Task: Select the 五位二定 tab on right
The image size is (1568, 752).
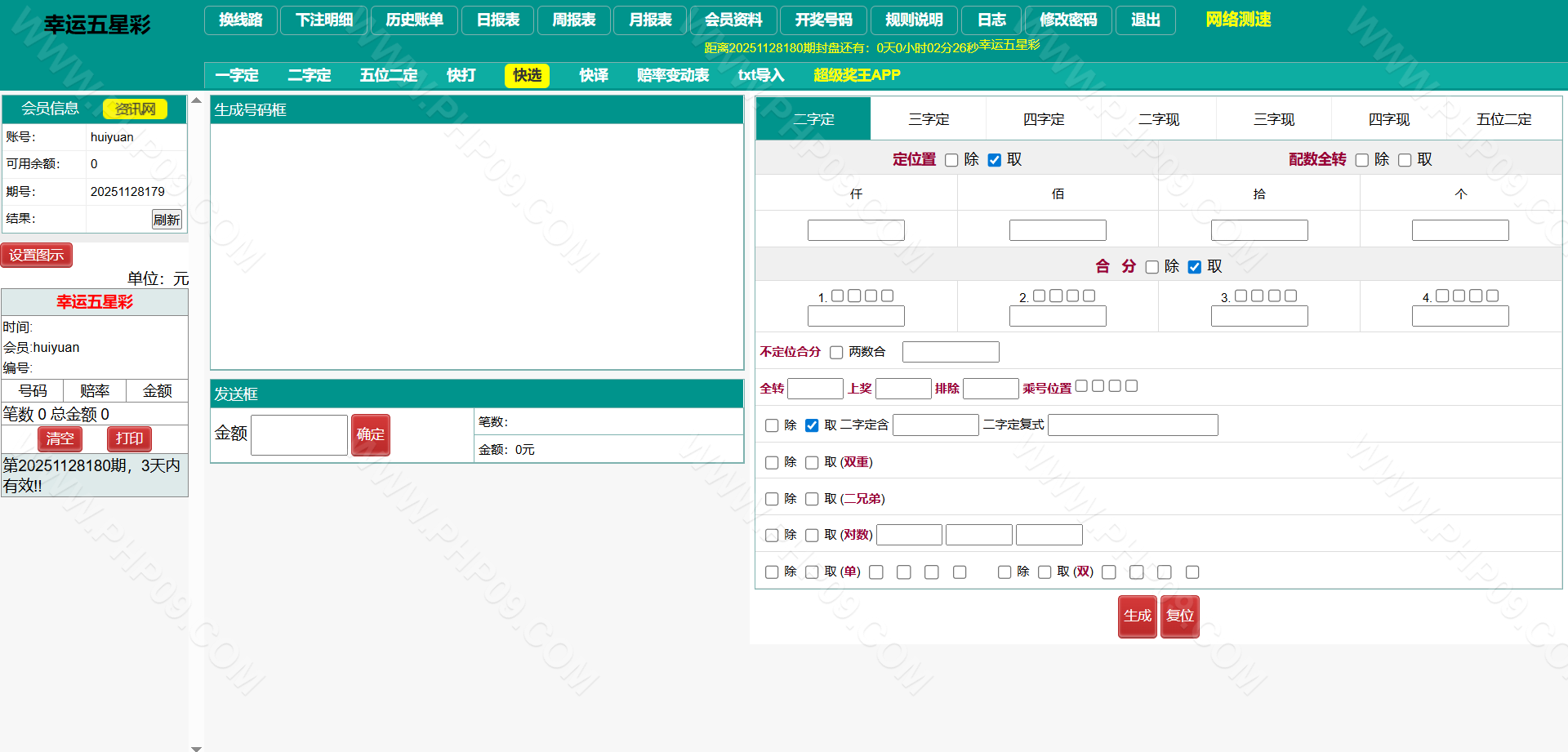Action: (x=1503, y=119)
